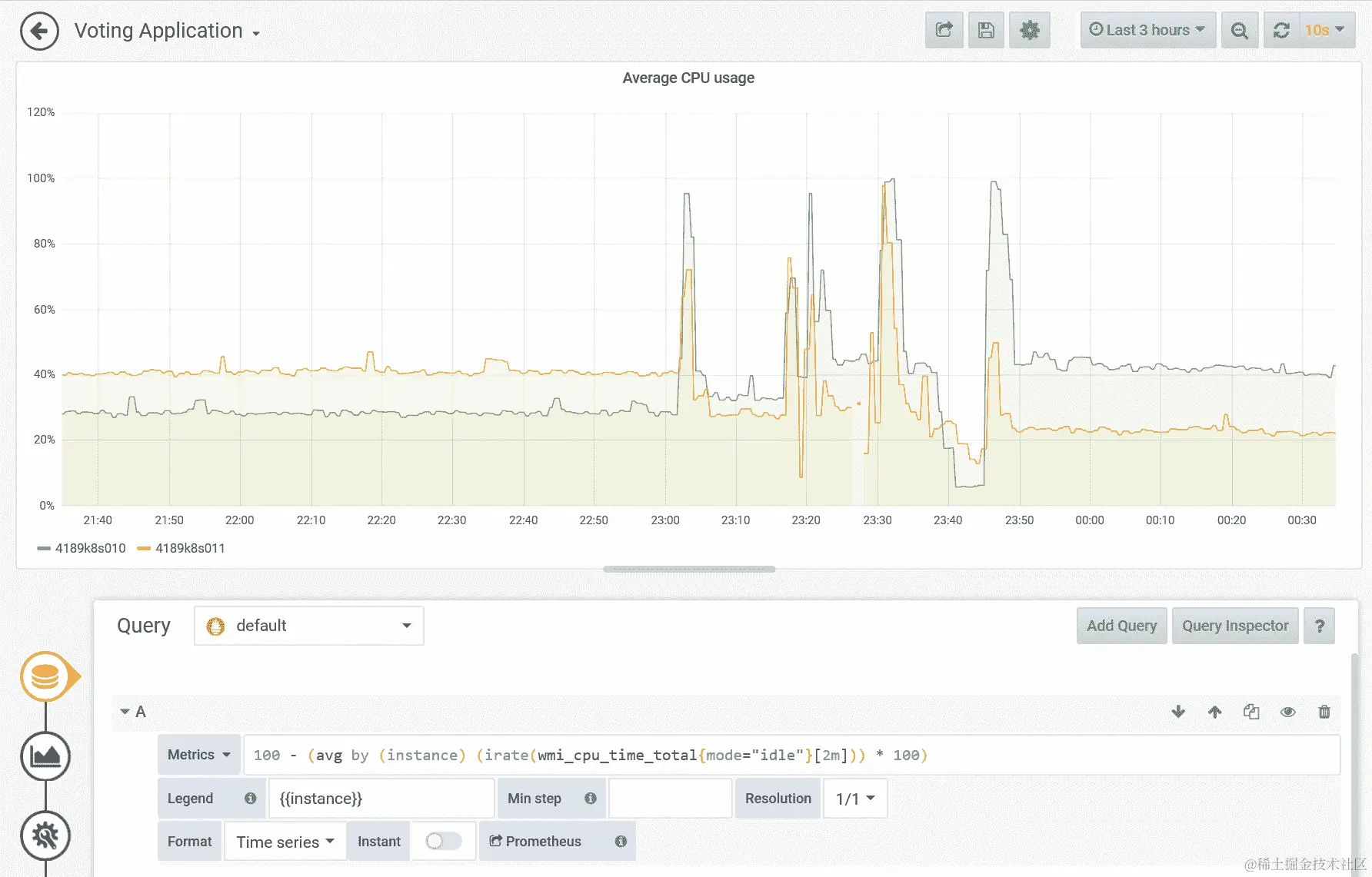Move query A down
1372x877 pixels.
[x=1178, y=712]
